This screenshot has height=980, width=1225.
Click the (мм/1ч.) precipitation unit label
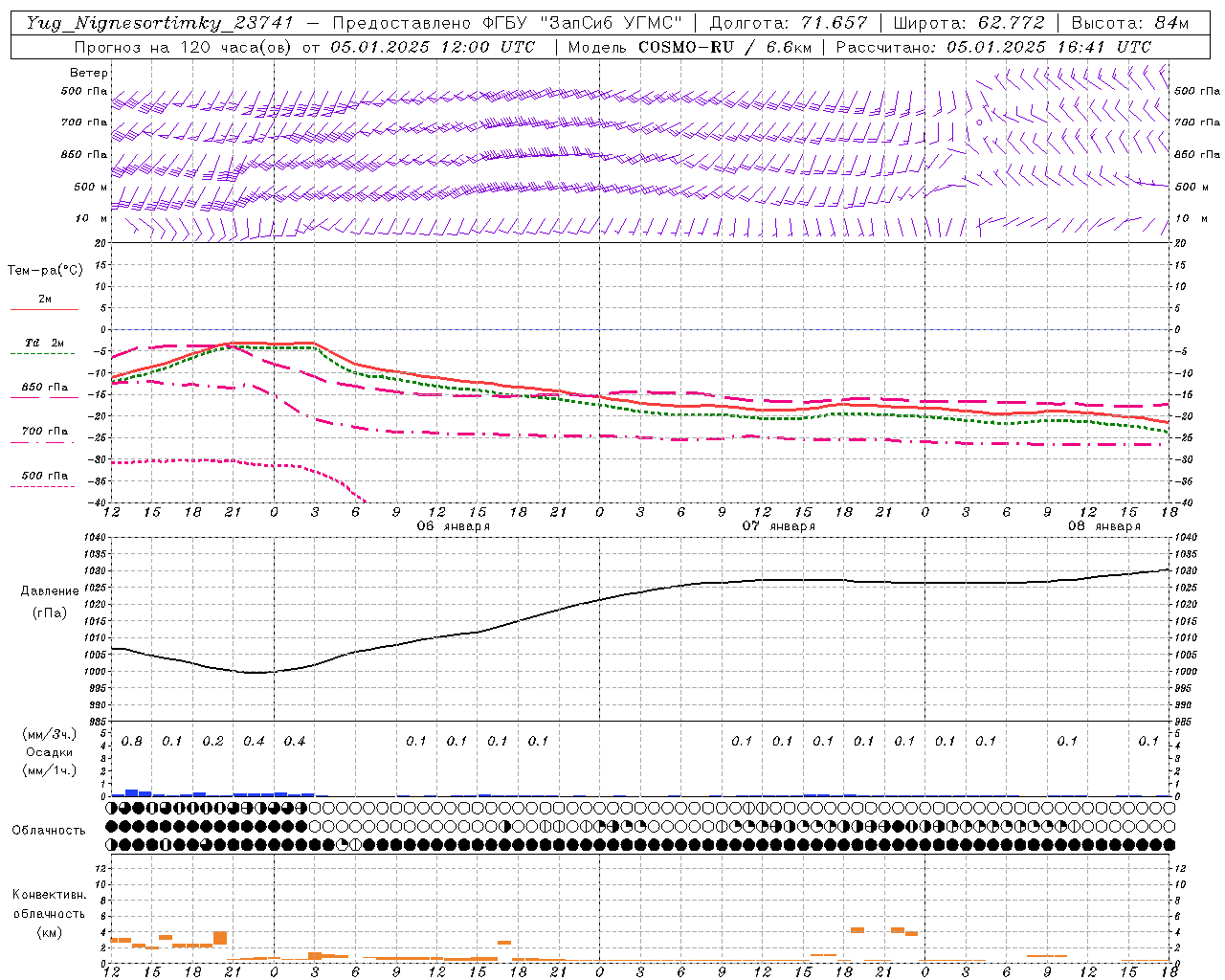click(x=50, y=770)
